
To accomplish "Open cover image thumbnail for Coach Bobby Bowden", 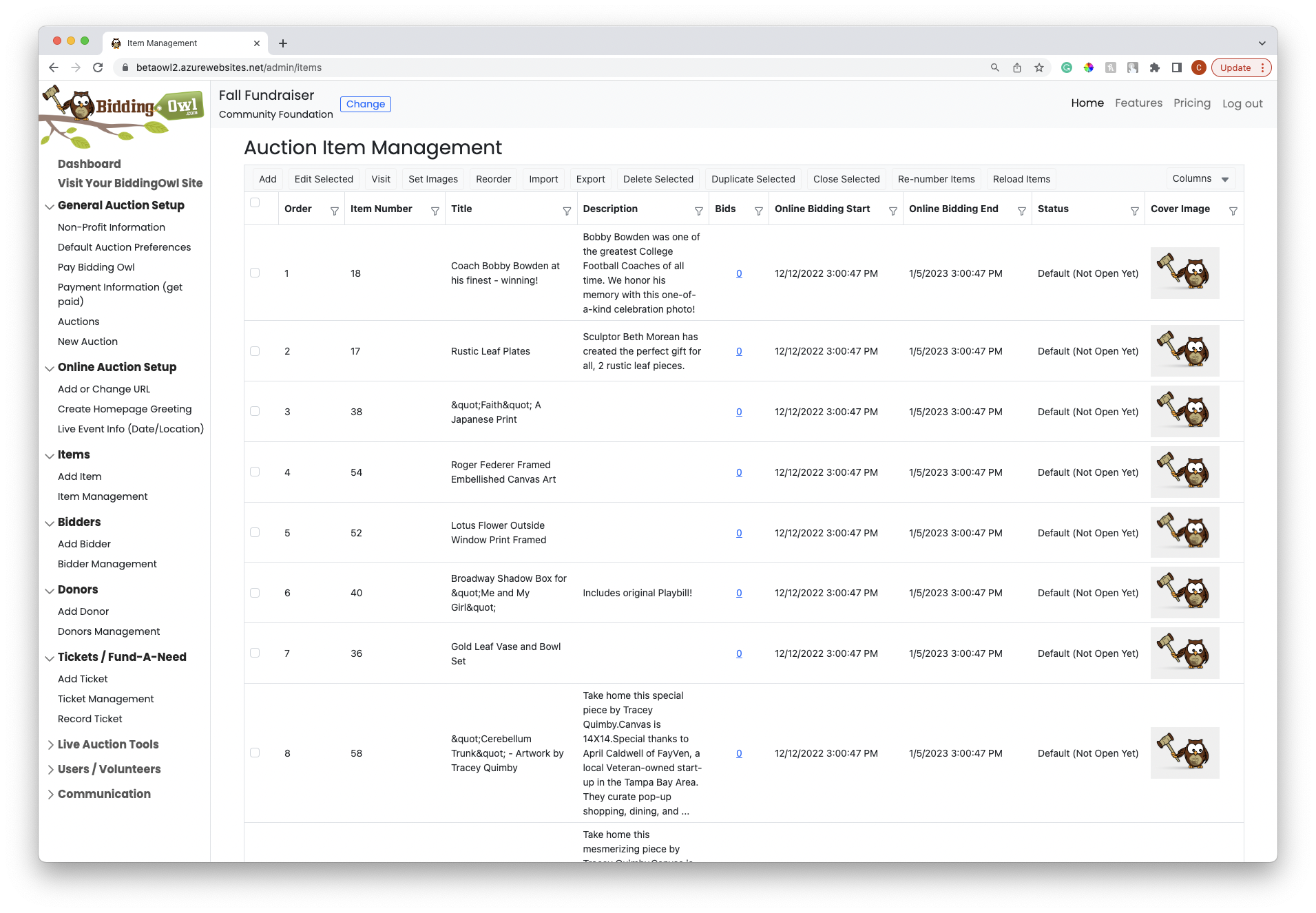I will click(1184, 273).
